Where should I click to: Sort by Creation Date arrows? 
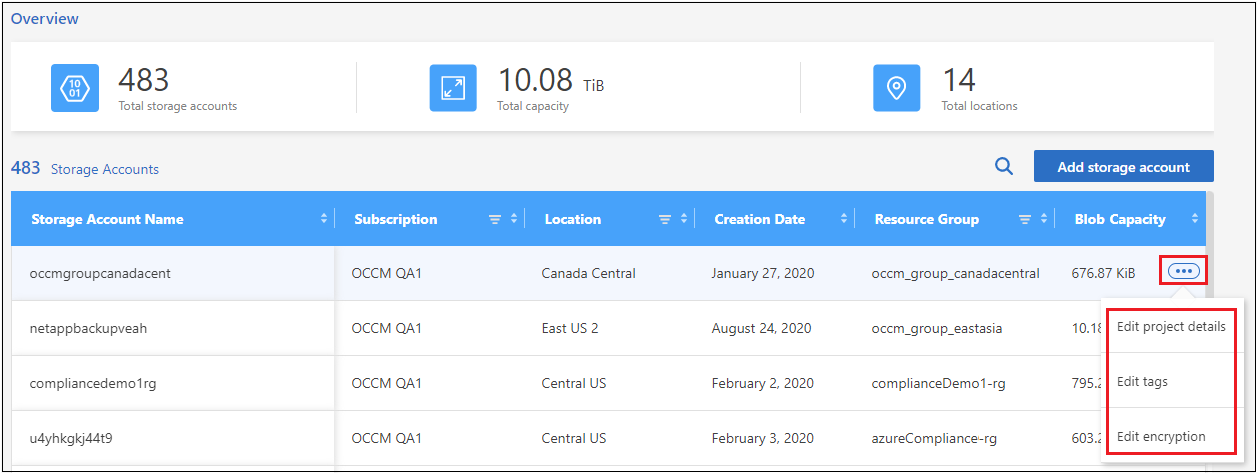pyautogui.click(x=844, y=220)
